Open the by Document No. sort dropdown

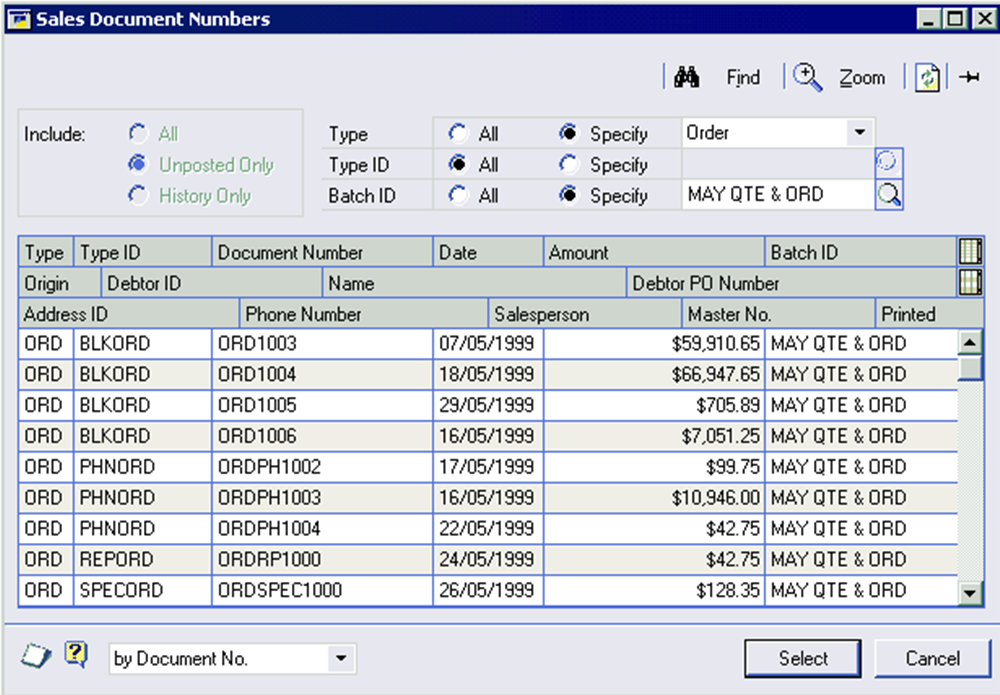pos(341,658)
